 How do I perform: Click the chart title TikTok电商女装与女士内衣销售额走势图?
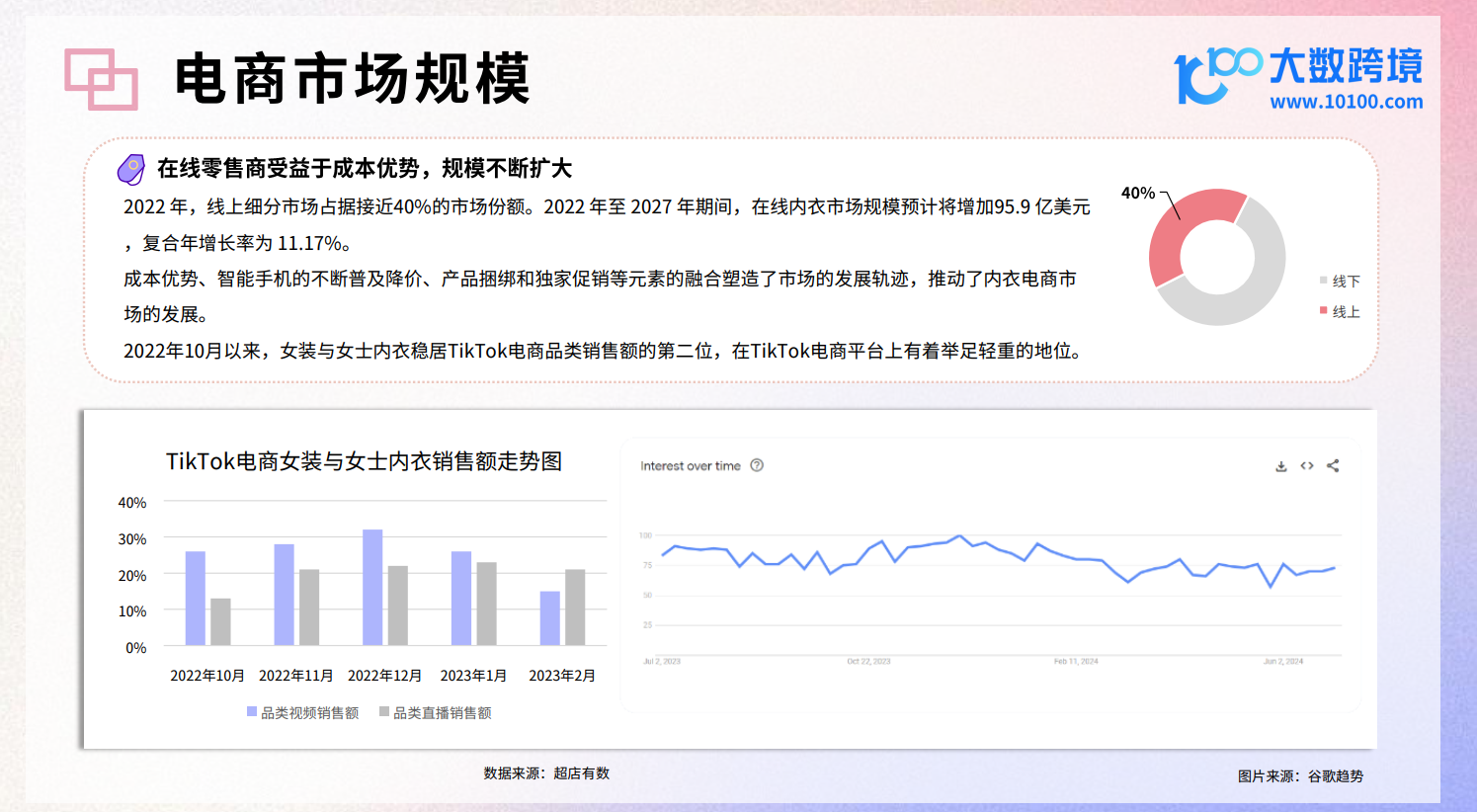(364, 461)
